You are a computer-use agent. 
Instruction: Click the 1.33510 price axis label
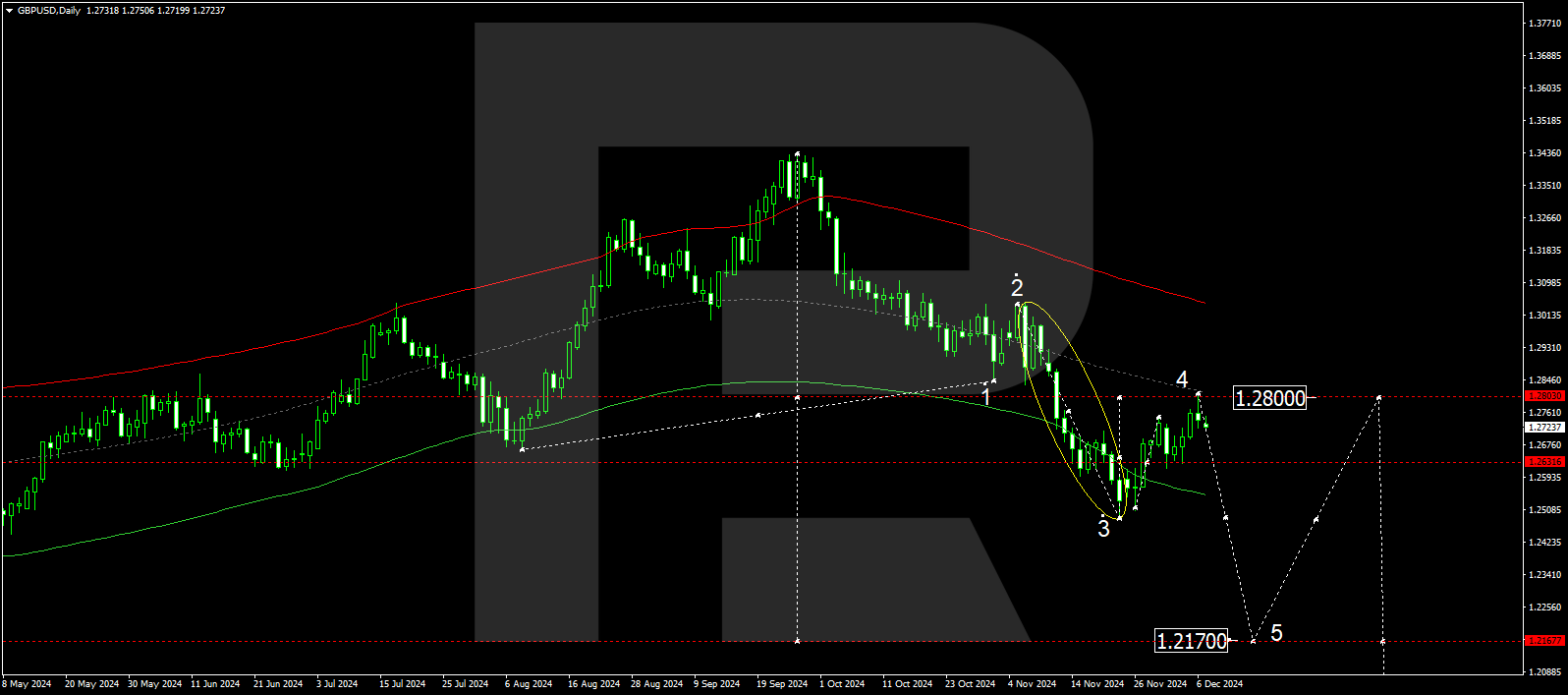(1545, 186)
